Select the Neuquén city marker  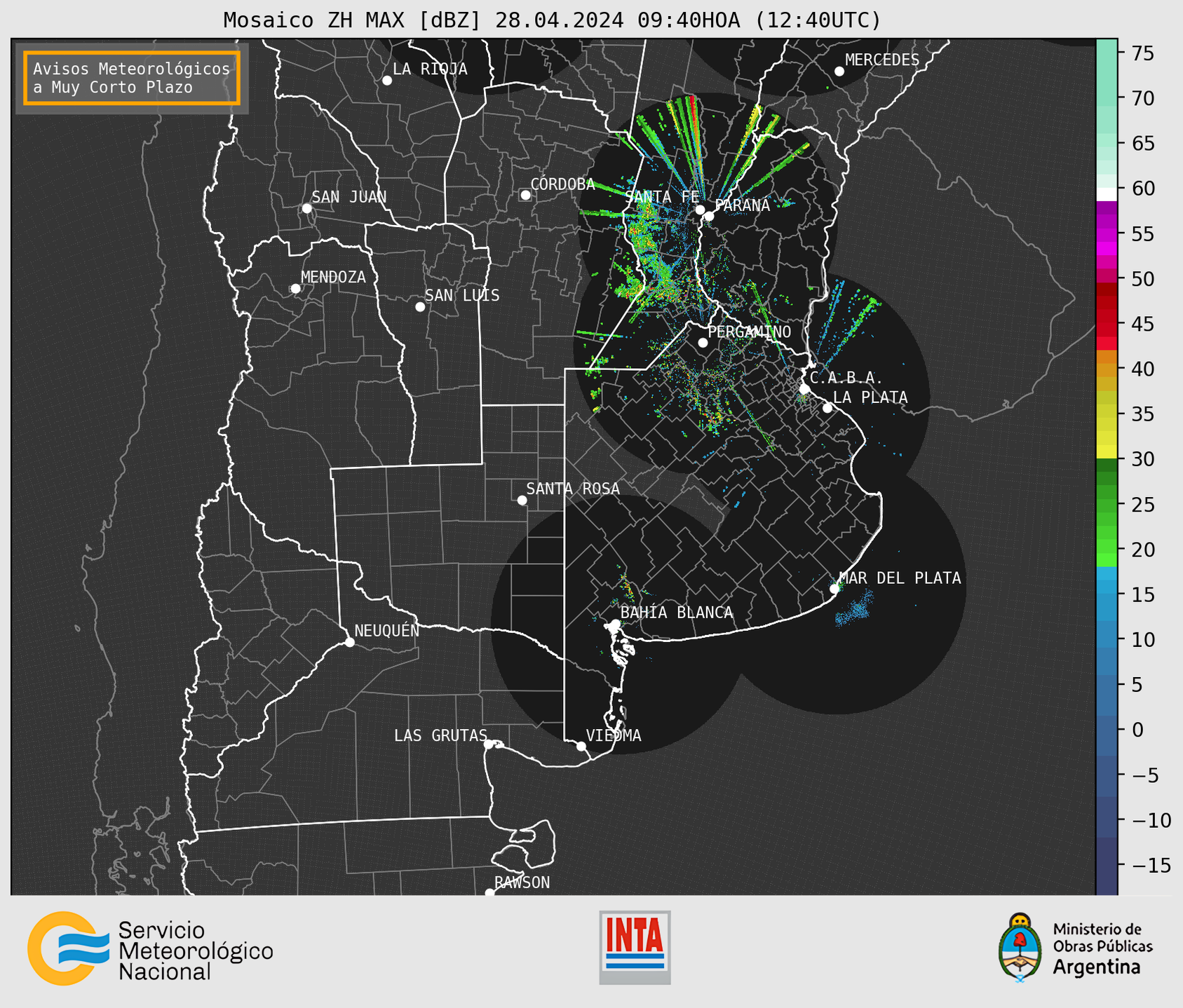349,642
